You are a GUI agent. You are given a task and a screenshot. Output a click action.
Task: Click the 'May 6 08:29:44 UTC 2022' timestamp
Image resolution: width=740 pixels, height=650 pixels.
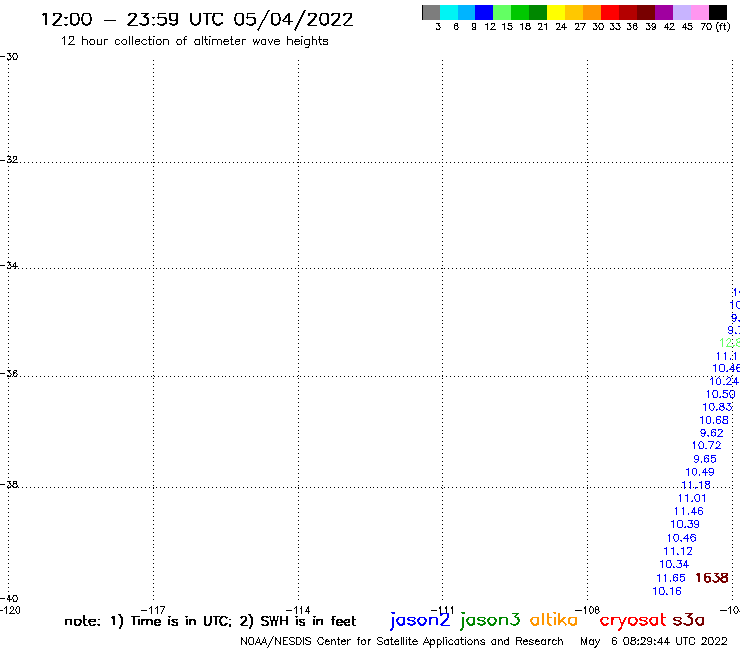[654, 641]
